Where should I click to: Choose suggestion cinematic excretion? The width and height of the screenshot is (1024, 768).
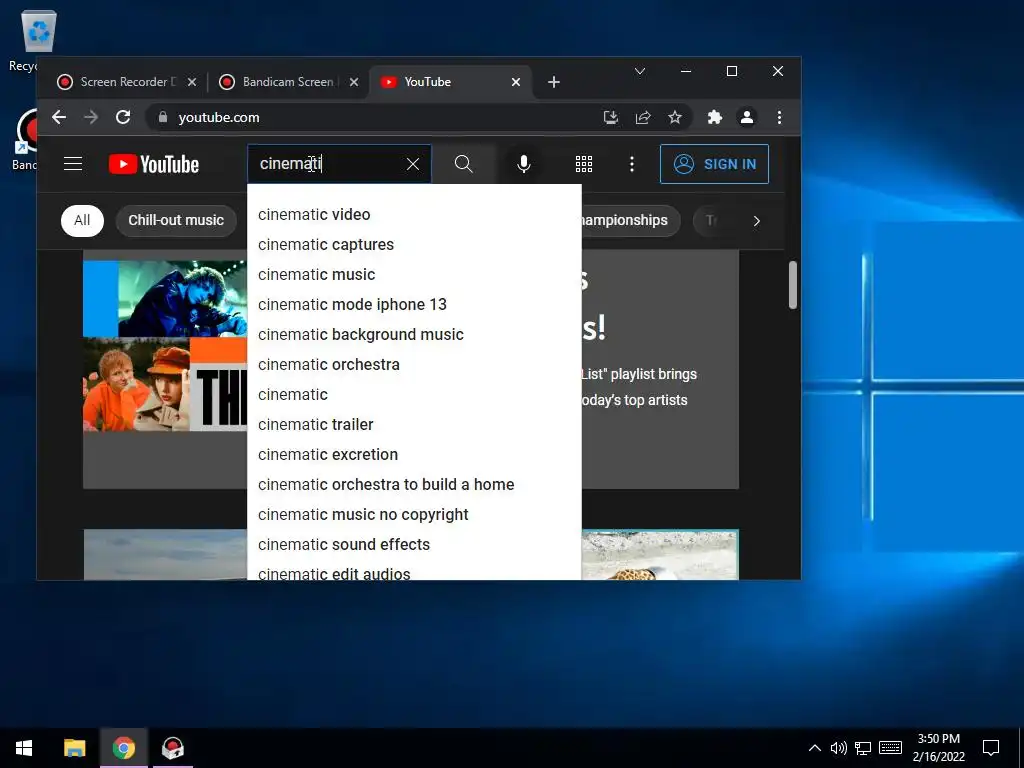tap(414, 455)
